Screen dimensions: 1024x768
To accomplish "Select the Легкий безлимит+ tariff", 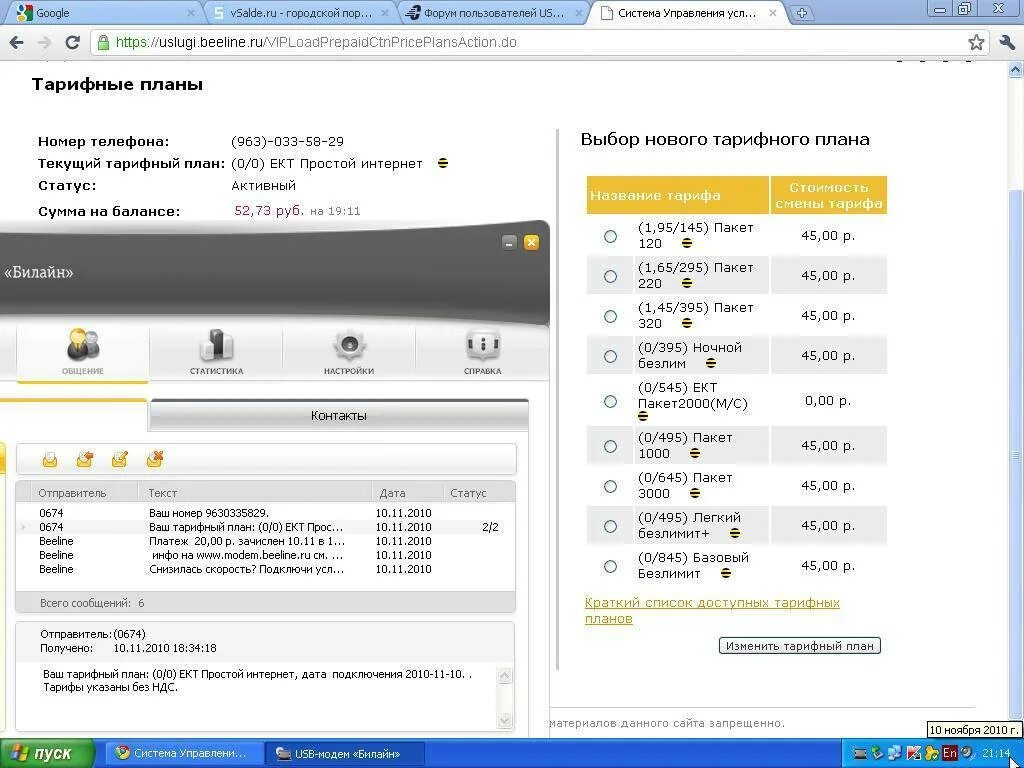I will coord(610,526).
